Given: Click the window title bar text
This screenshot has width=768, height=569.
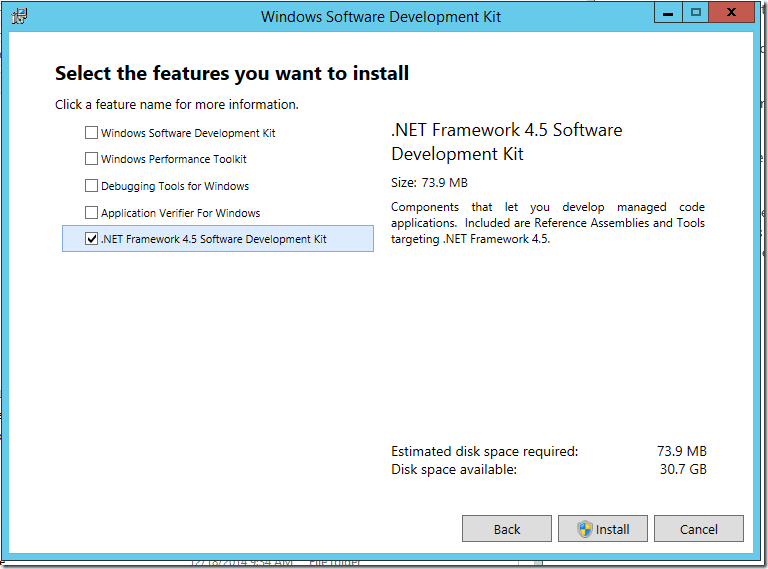Looking at the screenshot, I should click(380, 16).
